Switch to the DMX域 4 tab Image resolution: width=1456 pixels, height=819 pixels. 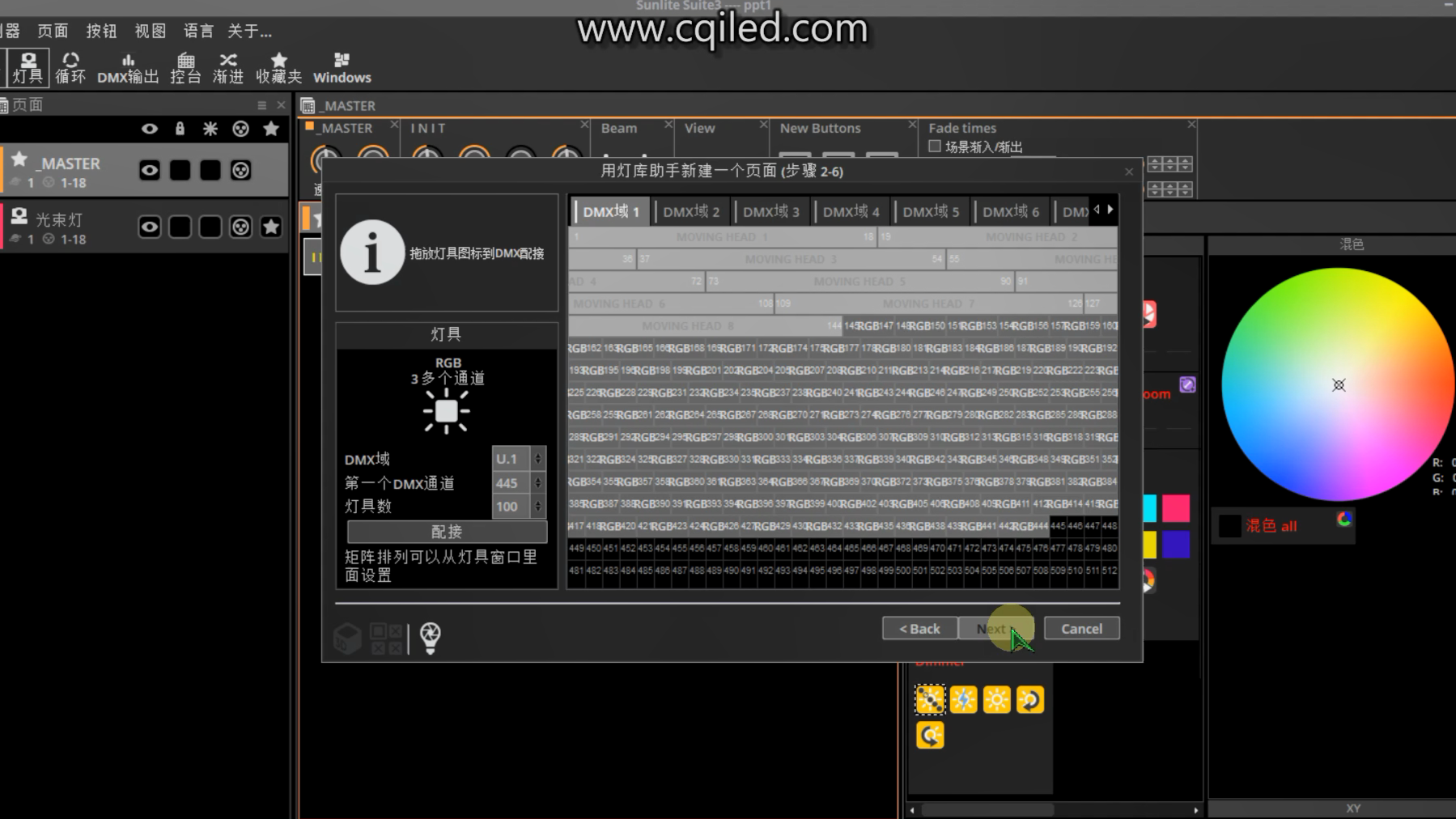pos(851,211)
